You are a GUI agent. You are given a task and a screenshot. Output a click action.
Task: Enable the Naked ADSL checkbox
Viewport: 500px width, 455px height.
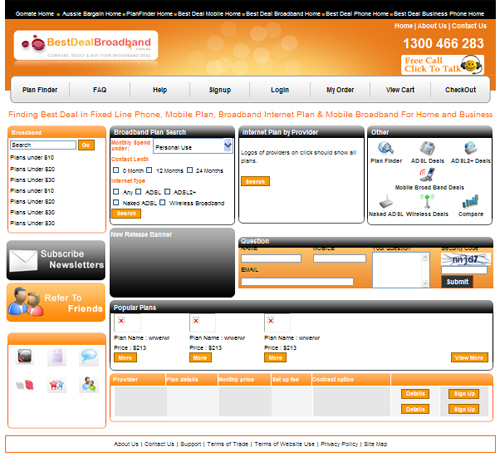coord(116,202)
